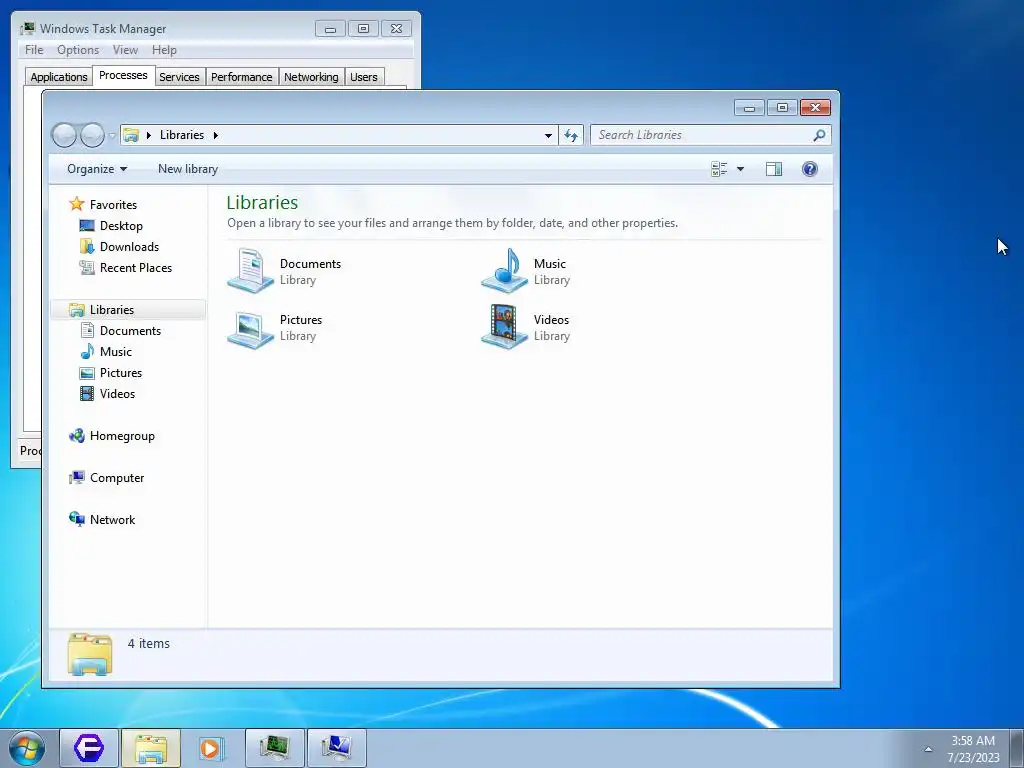Open File menu in Task Manager

(x=34, y=50)
